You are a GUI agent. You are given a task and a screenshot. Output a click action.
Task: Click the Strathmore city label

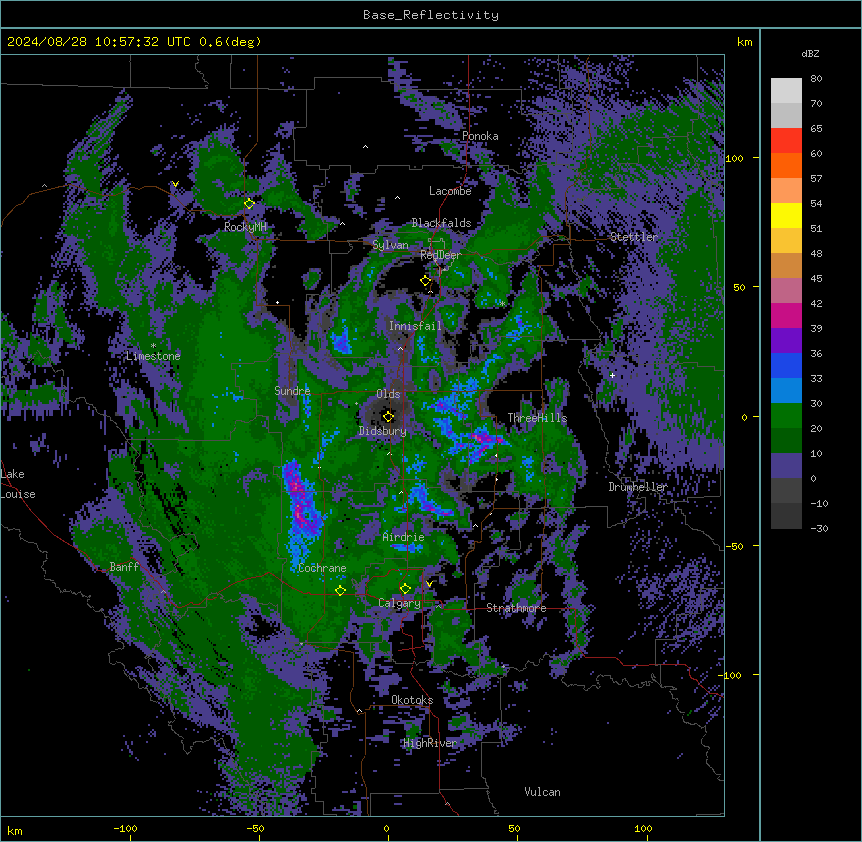pos(516,608)
